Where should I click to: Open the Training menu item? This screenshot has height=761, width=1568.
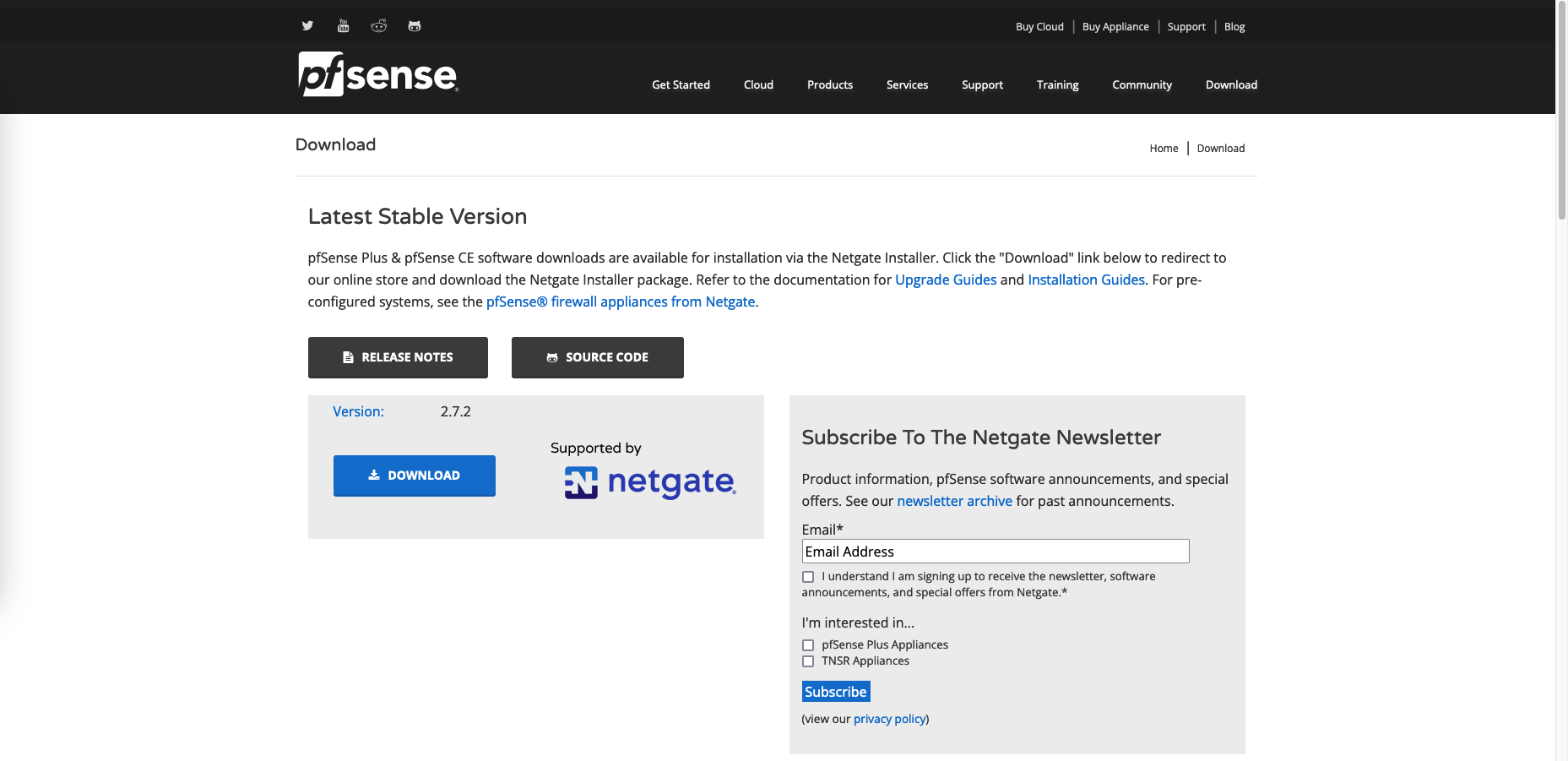(1057, 84)
